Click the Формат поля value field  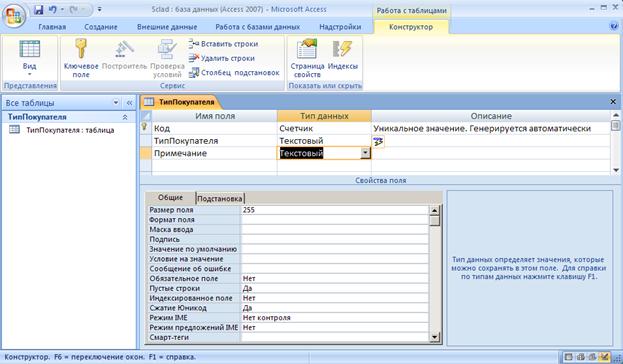(x=335, y=220)
